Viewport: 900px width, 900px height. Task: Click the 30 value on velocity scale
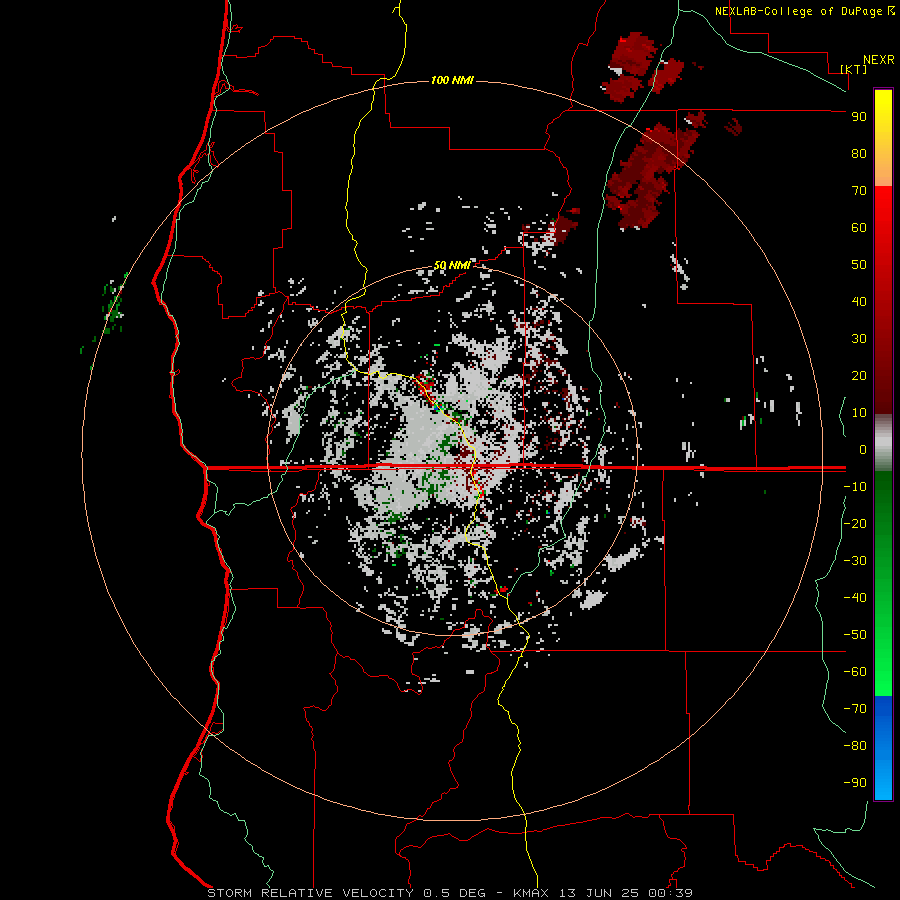859,339
